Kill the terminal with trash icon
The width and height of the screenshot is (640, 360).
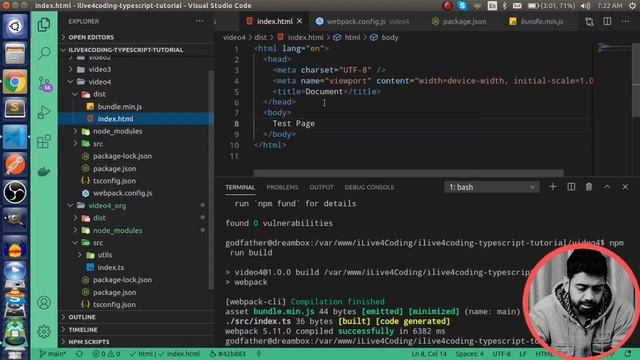coord(589,187)
